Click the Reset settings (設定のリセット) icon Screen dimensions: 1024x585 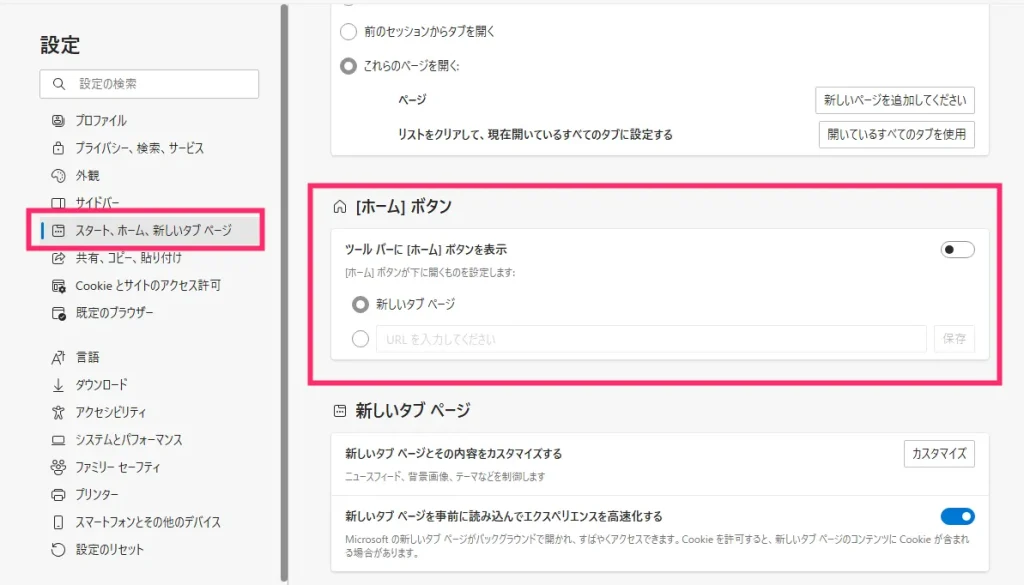[x=58, y=550]
